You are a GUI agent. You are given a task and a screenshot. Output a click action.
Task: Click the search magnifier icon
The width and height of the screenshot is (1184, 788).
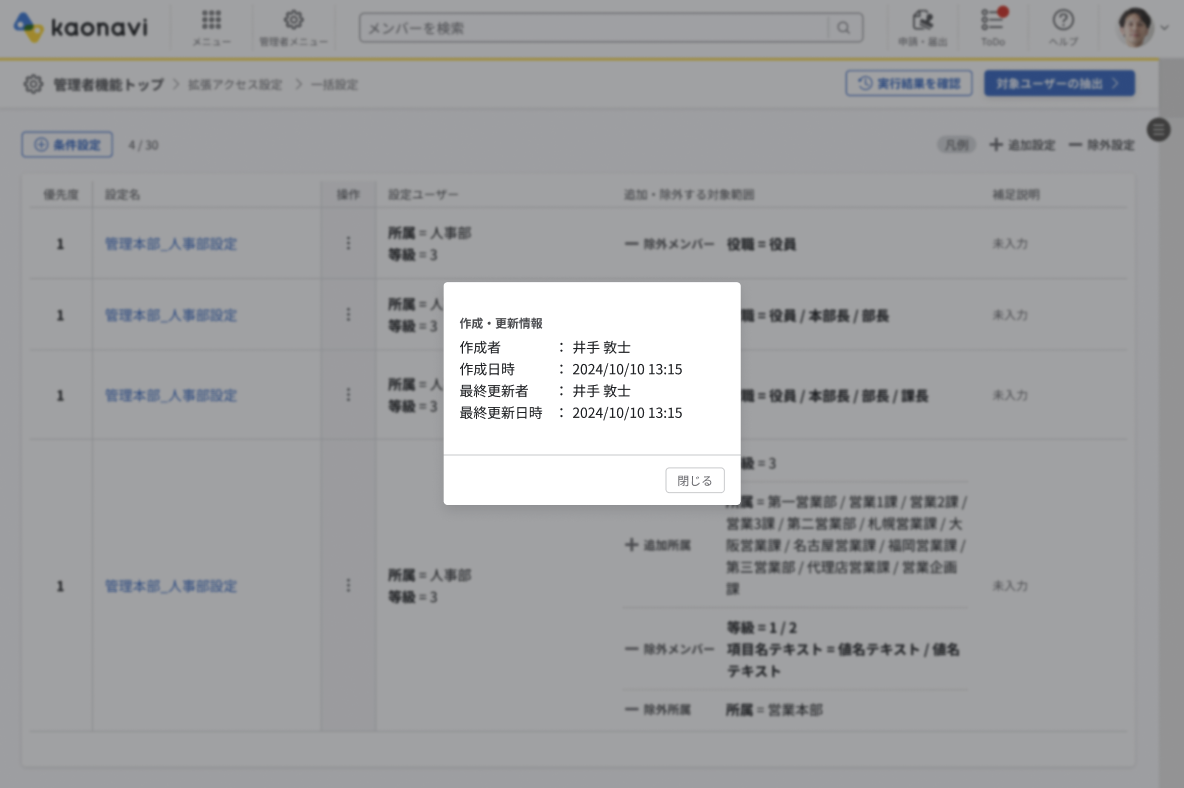[844, 28]
